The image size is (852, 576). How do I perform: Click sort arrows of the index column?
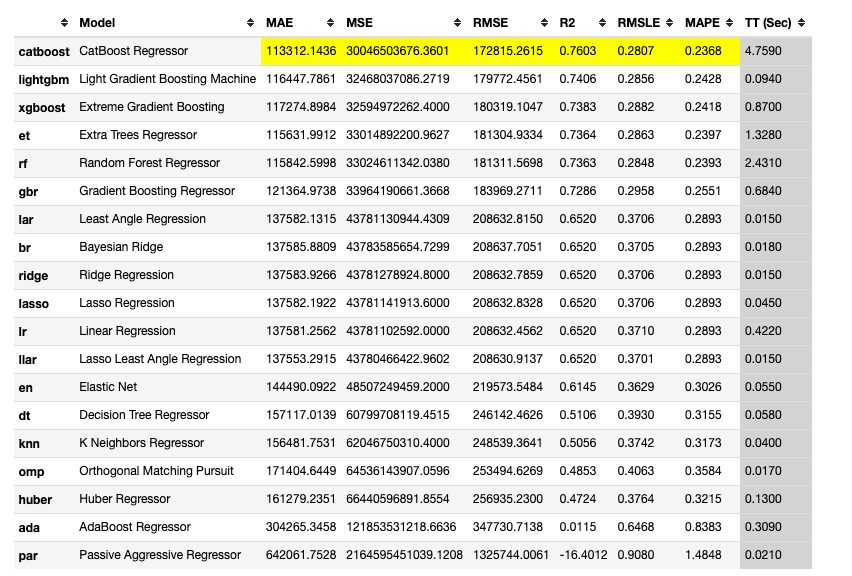pyautogui.click(x=64, y=23)
